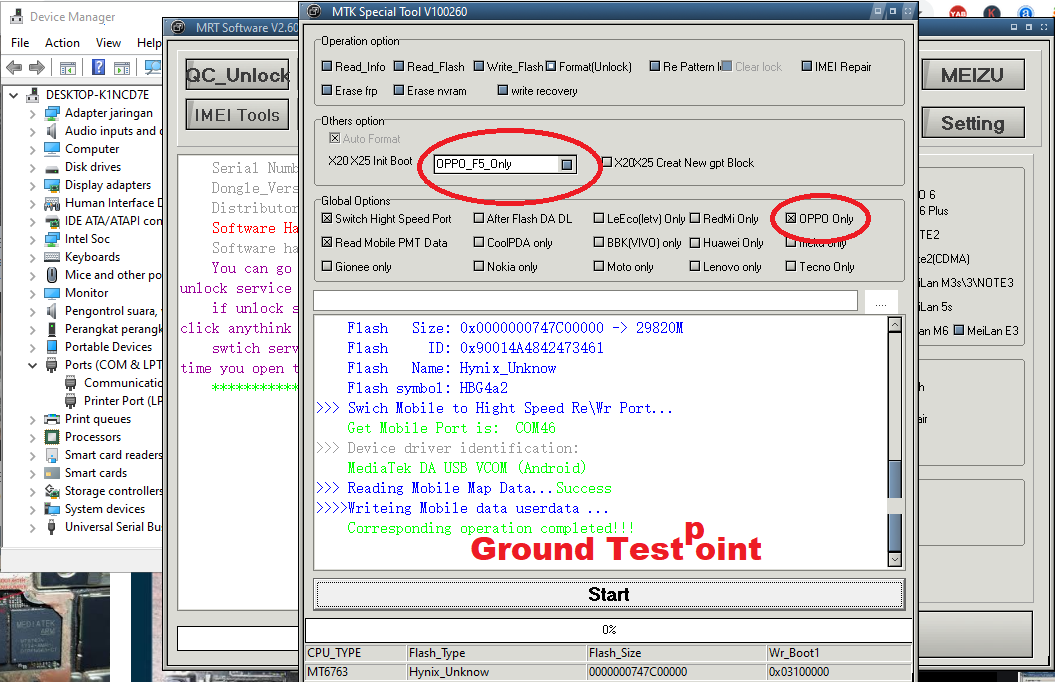The image size is (1055, 682).
Task: Tick the IMEI Repair checkbox
Action: (807, 66)
